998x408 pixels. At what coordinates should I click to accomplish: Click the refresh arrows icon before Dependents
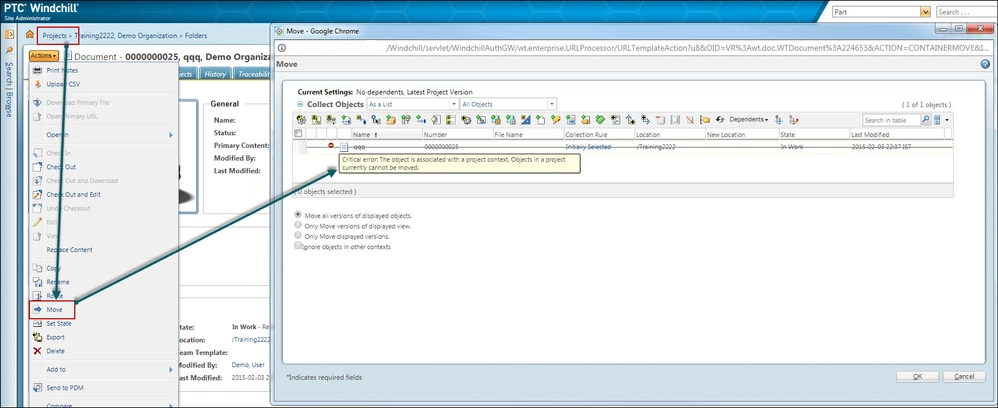[720, 119]
